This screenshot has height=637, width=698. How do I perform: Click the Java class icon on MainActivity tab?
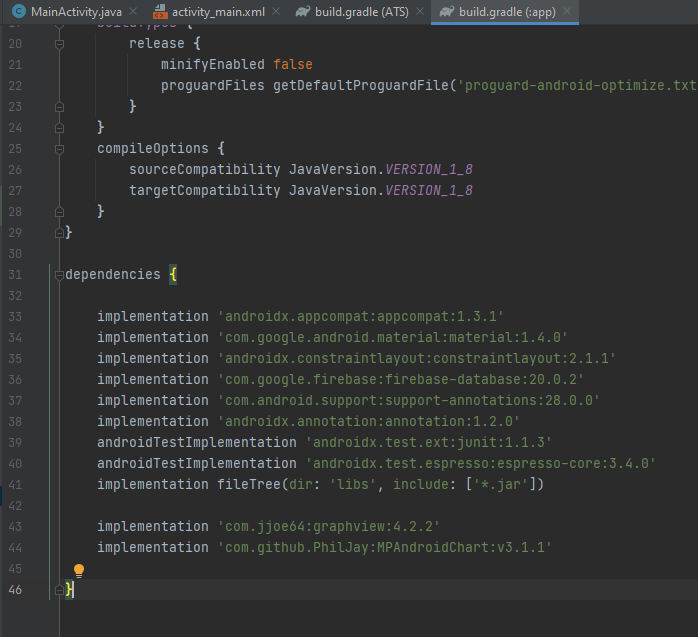point(19,12)
